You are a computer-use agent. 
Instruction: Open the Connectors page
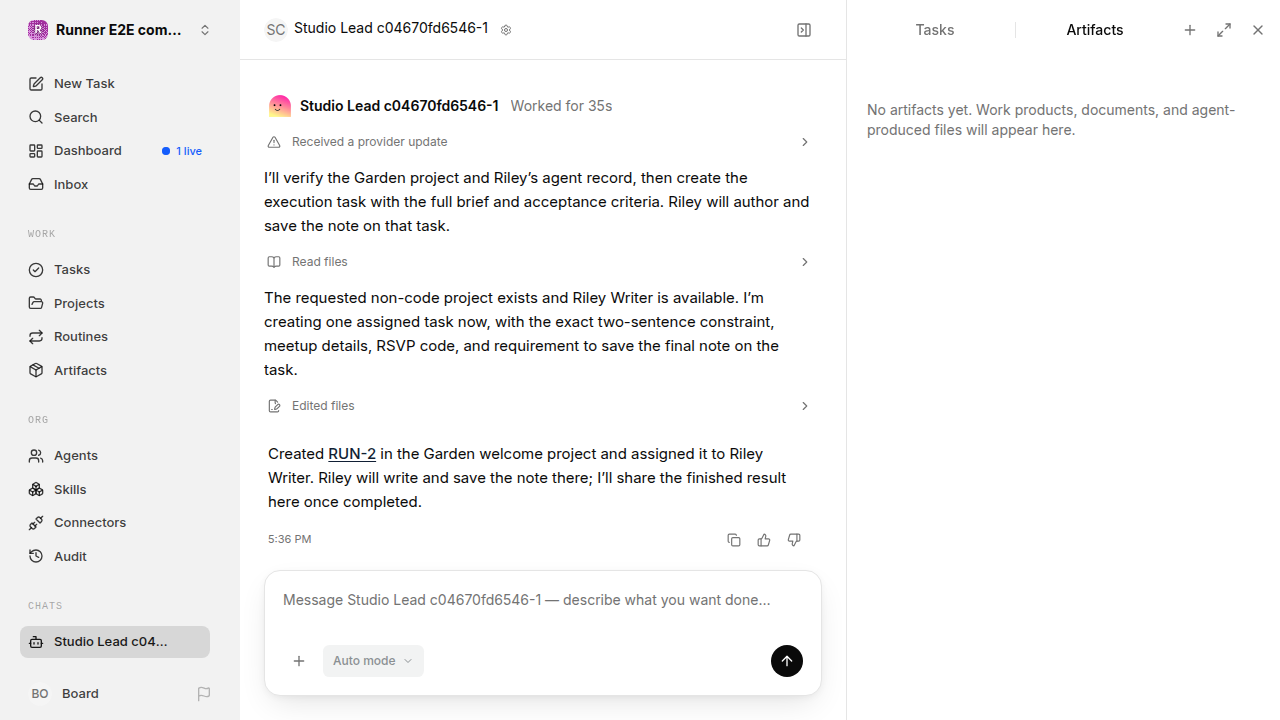tap(115, 523)
